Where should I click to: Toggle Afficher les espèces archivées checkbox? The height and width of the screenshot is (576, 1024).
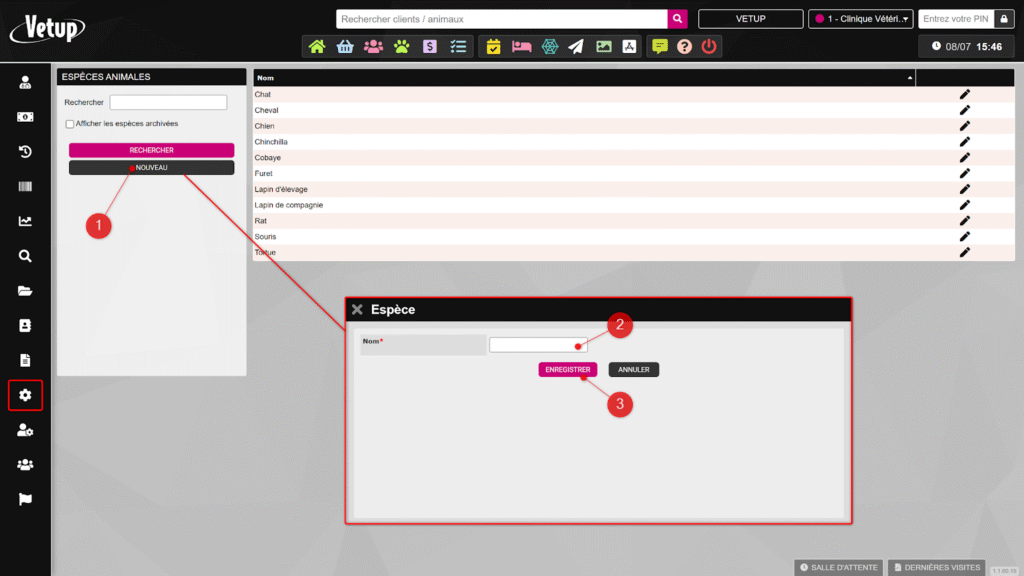click(70, 124)
